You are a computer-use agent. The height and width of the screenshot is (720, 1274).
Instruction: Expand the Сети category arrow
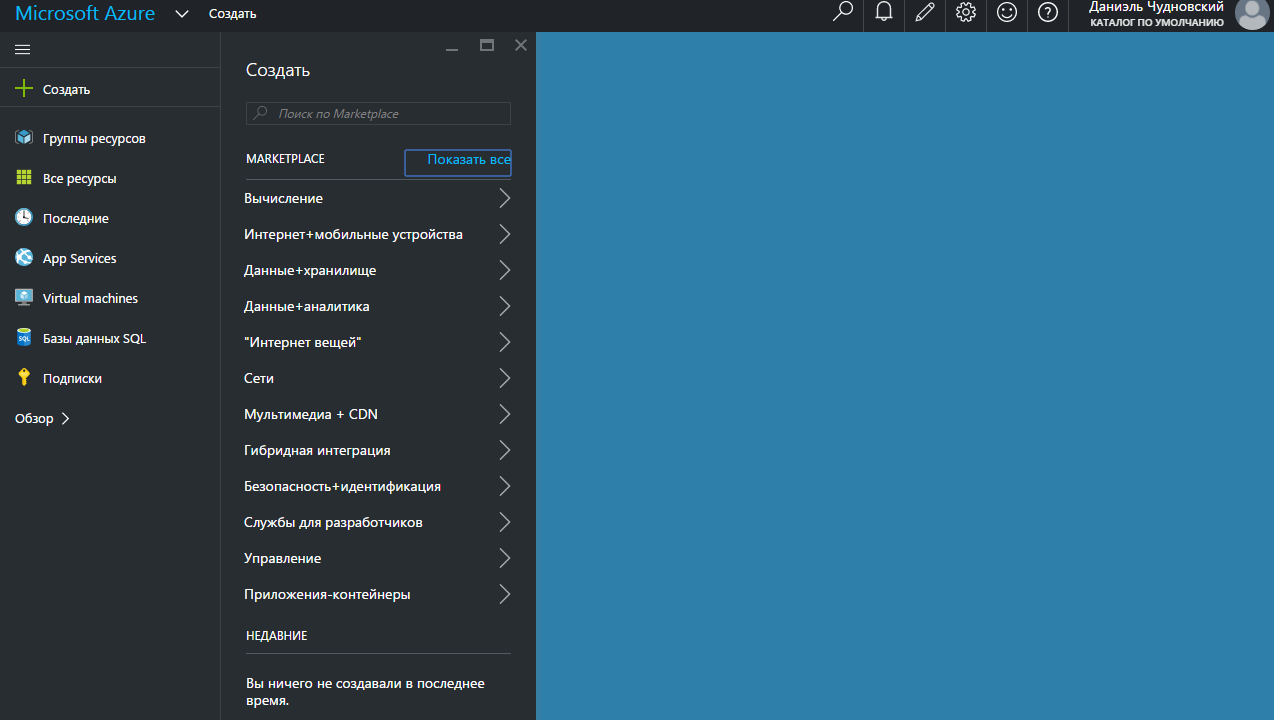click(505, 378)
